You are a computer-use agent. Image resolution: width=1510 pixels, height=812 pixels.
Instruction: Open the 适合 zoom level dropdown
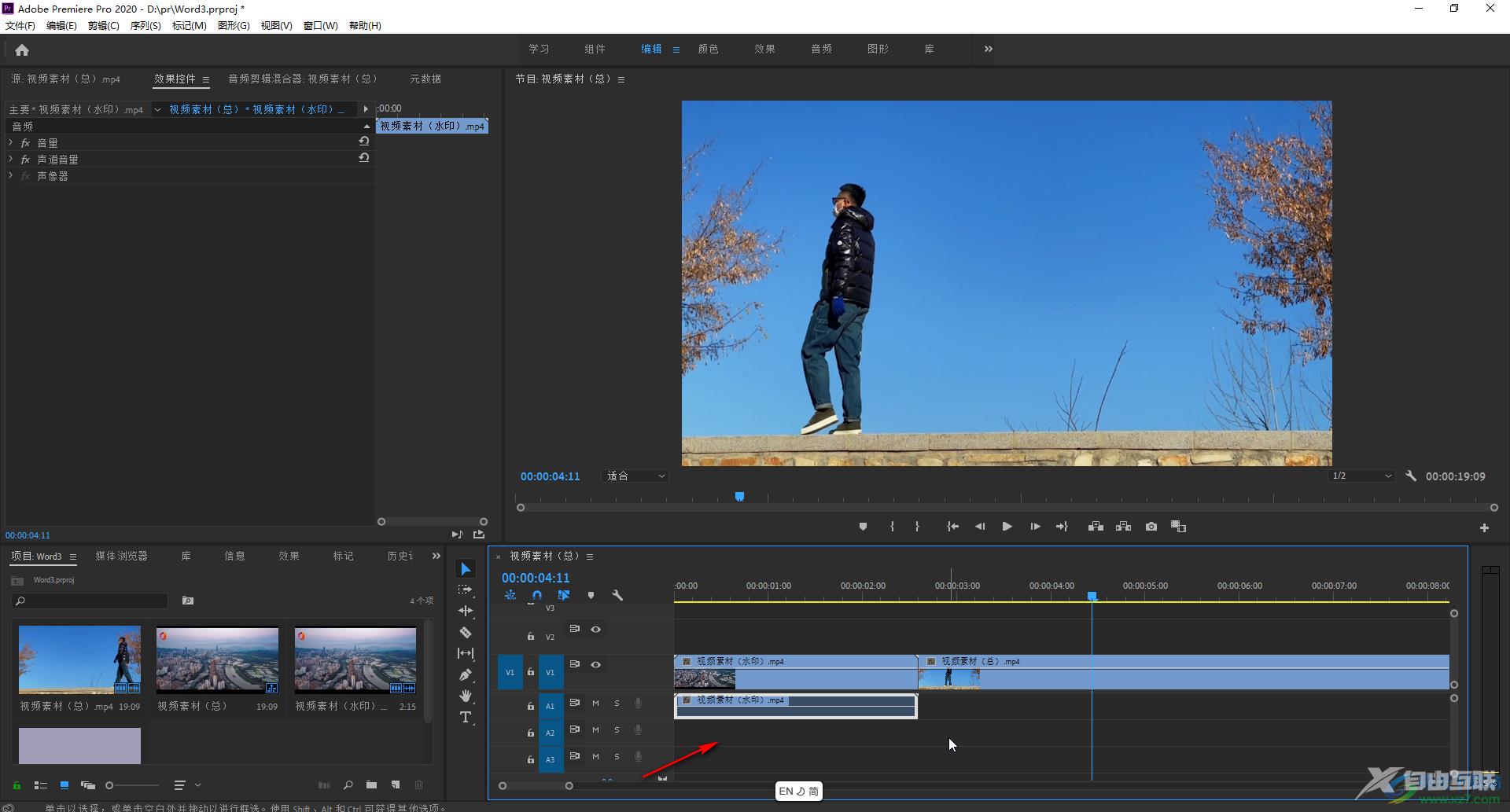pos(635,476)
